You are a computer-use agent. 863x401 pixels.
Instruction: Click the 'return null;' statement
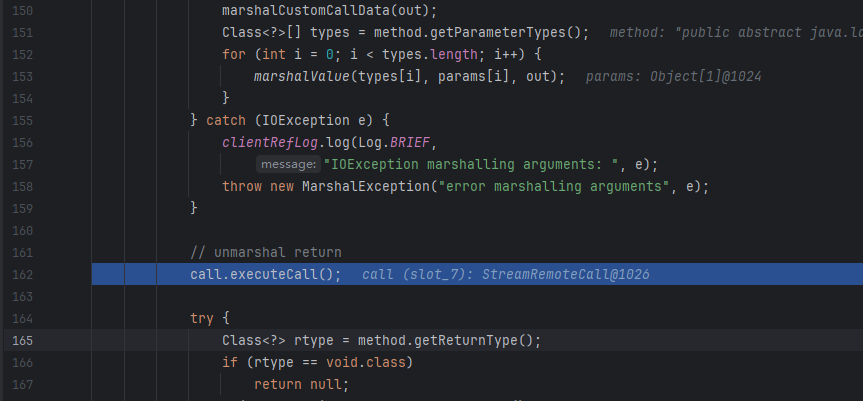point(300,384)
